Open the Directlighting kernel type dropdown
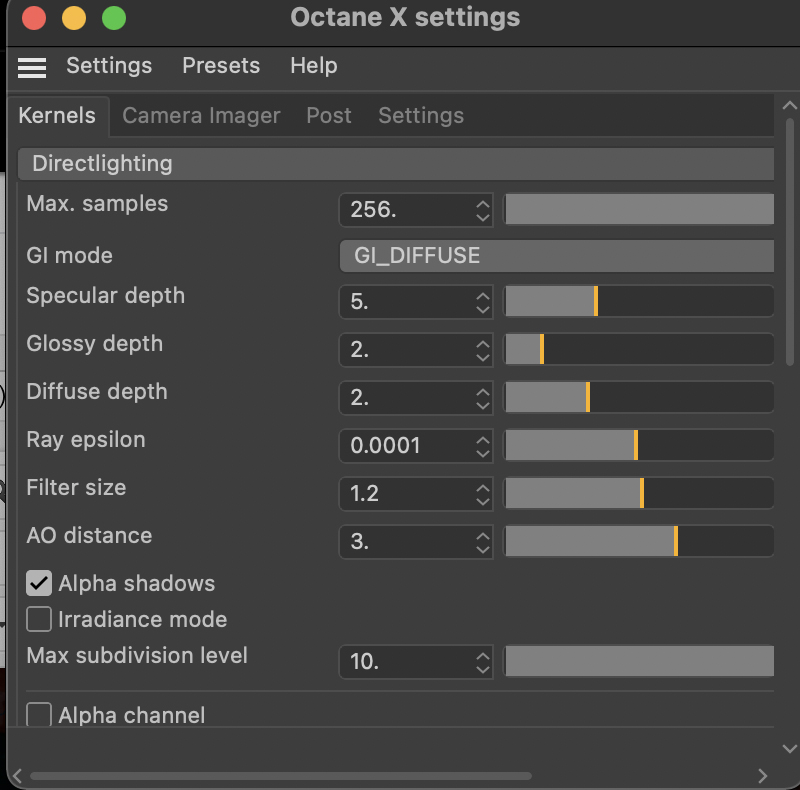 [x=396, y=164]
